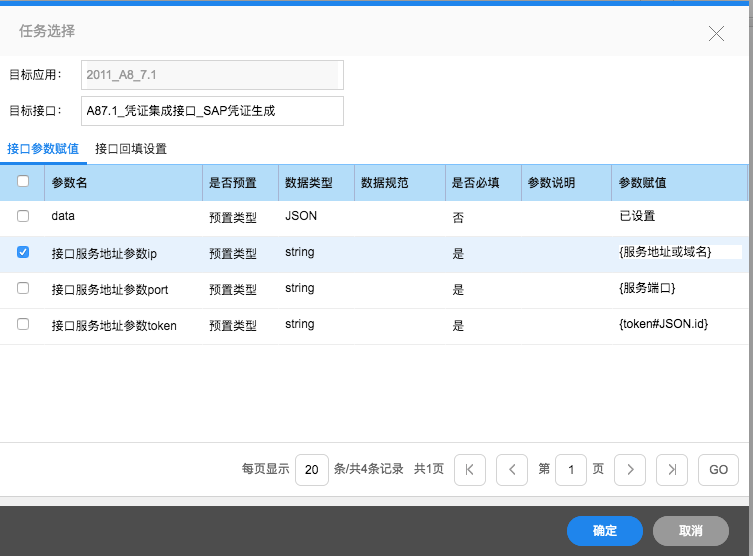Click the 确定 confirm button
This screenshot has width=753, height=556.
click(604, 530)
